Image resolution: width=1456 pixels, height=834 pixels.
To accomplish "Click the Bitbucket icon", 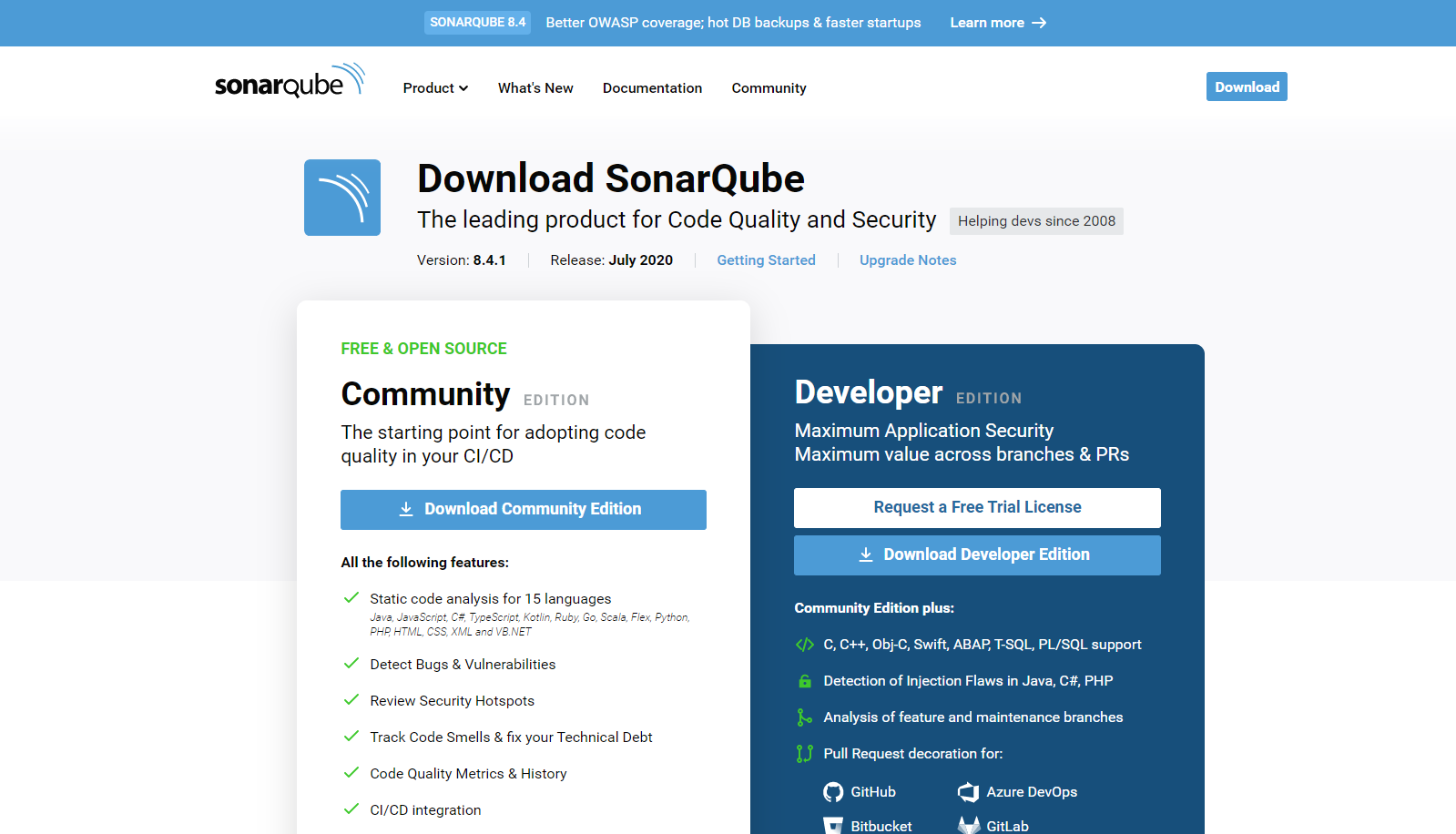I will [x=832, y=825].
